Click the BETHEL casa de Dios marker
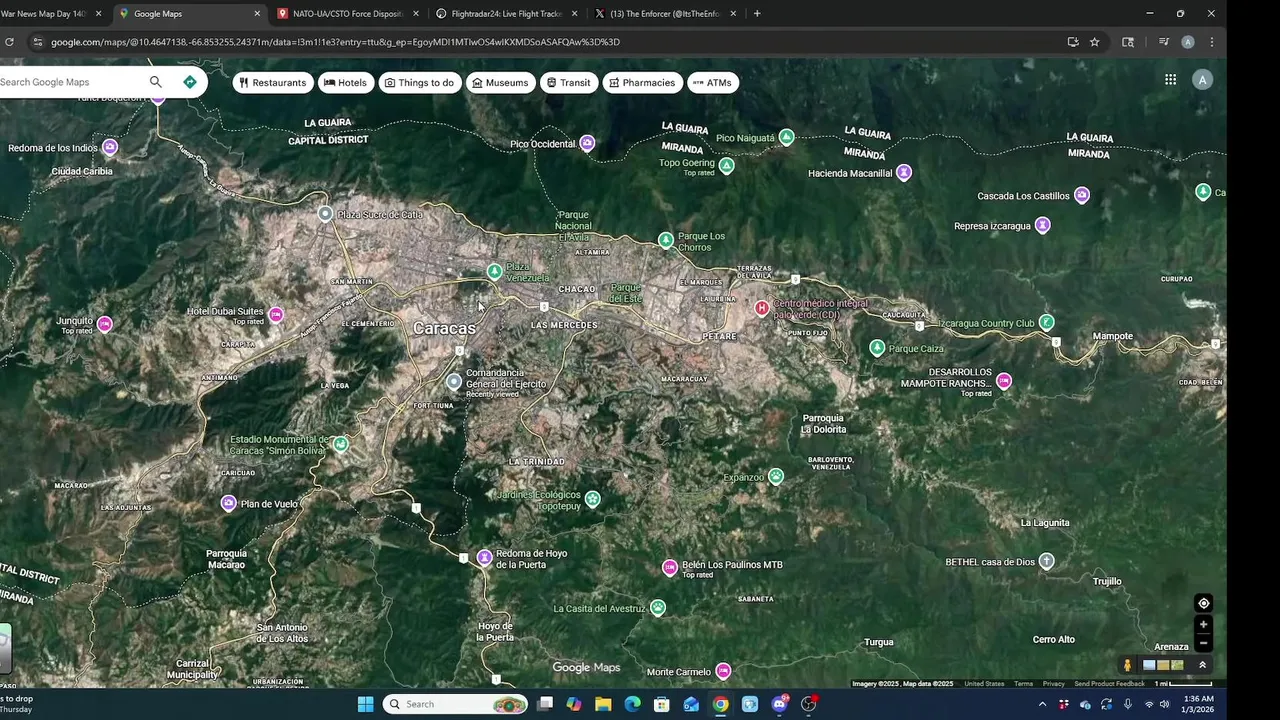 [x=1046, y=561]
